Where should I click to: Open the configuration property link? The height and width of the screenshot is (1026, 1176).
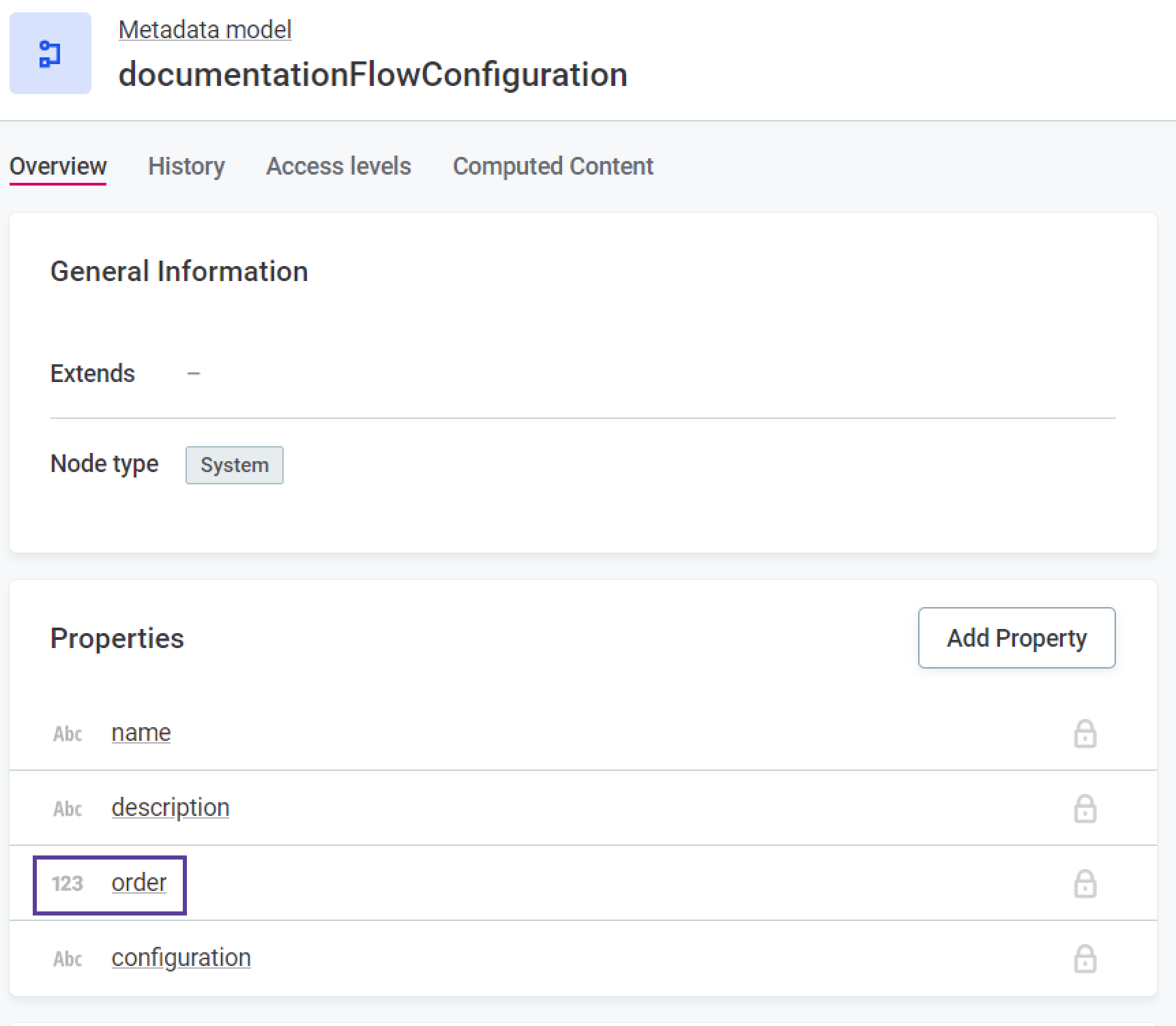click(x=181, y=958)
